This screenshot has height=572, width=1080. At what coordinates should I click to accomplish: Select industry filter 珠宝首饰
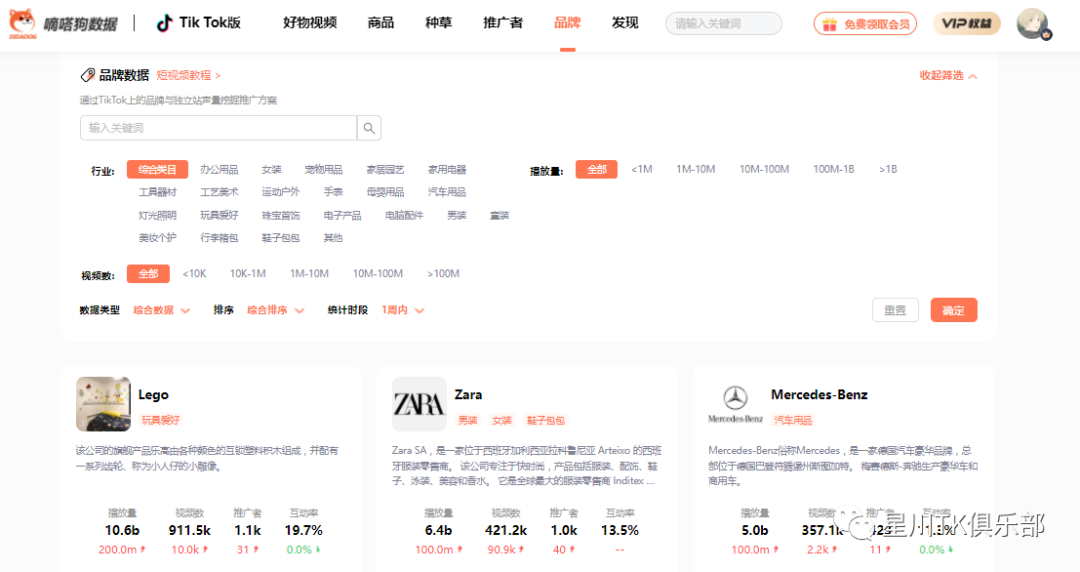(x=280, y=216)
